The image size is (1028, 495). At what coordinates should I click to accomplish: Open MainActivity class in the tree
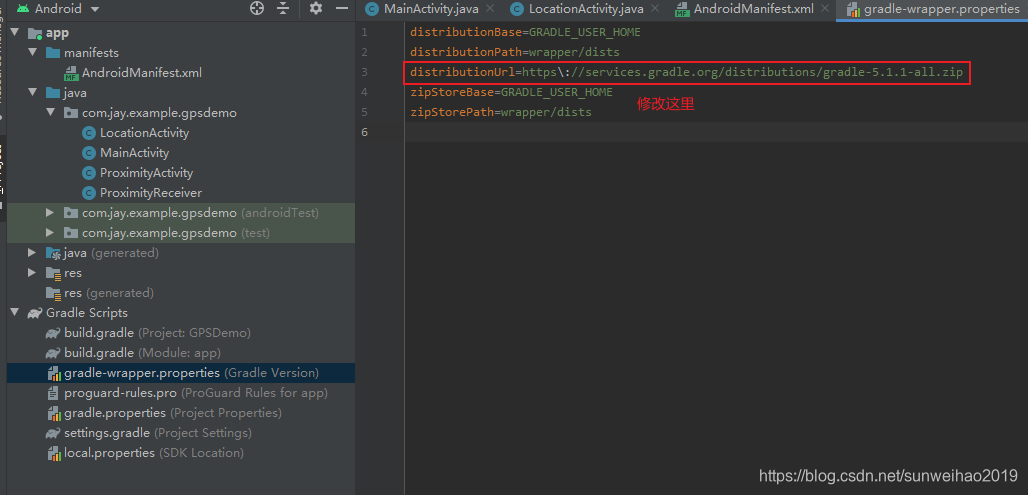tap(134, 153)
